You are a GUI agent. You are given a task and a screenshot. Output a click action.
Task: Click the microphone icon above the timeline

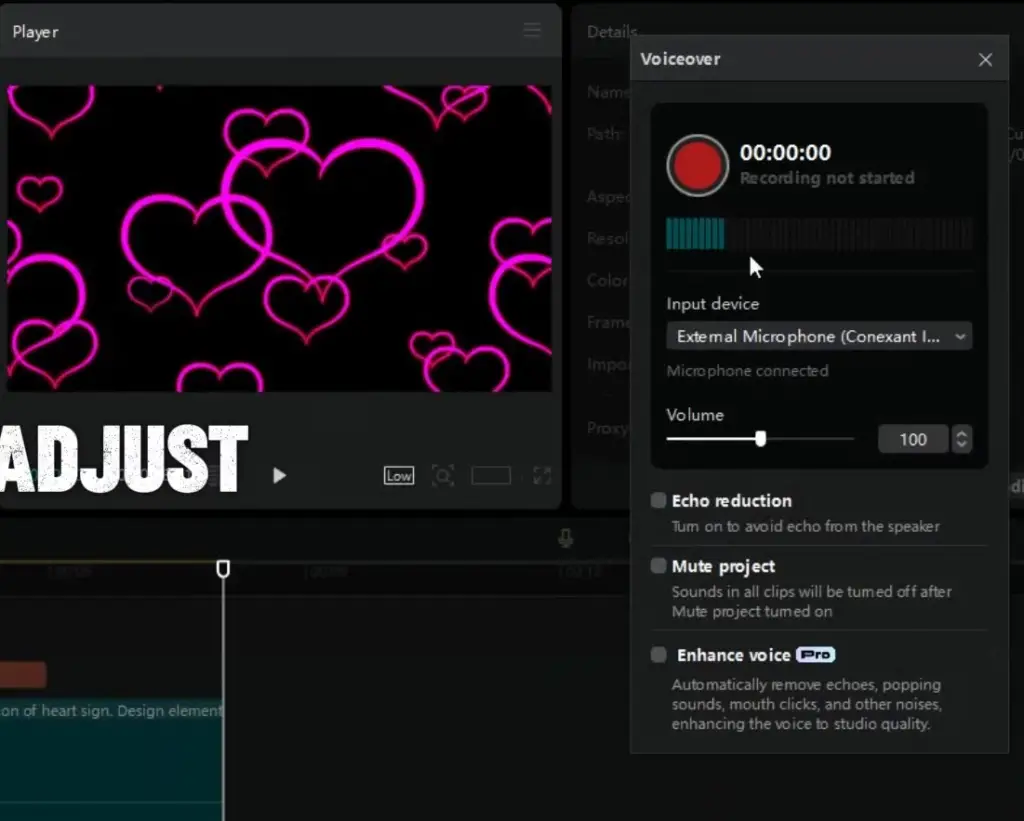pos(565,539)
